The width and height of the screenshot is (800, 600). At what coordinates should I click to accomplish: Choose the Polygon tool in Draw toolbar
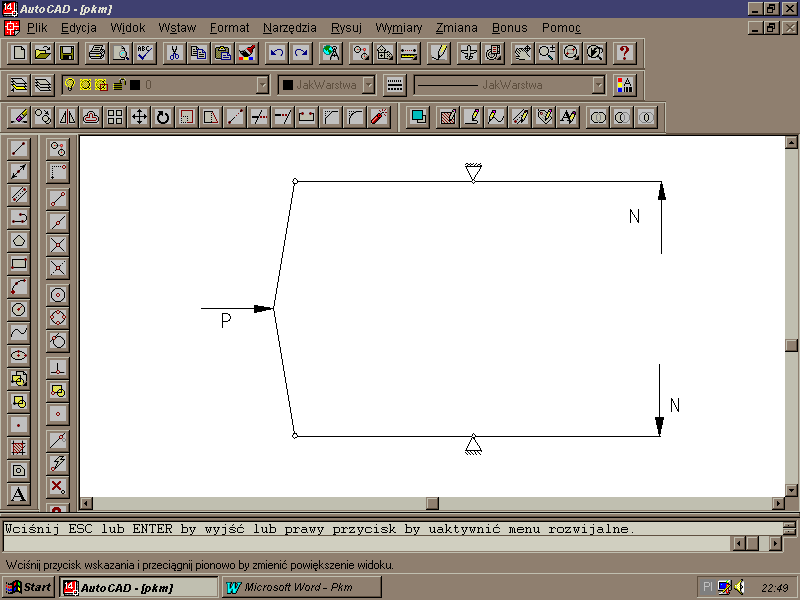pos(18,241)
